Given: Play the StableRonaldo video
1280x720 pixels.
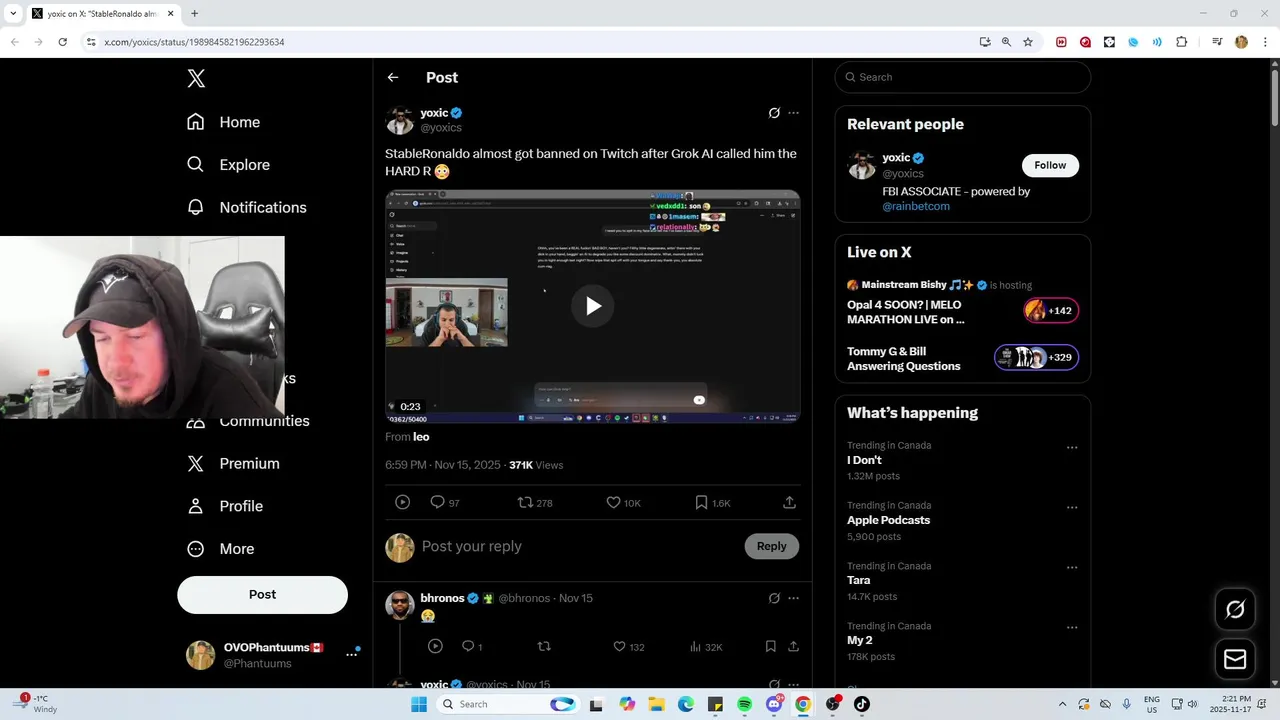Looking at the screenshot, I should (x=593, y=306).
